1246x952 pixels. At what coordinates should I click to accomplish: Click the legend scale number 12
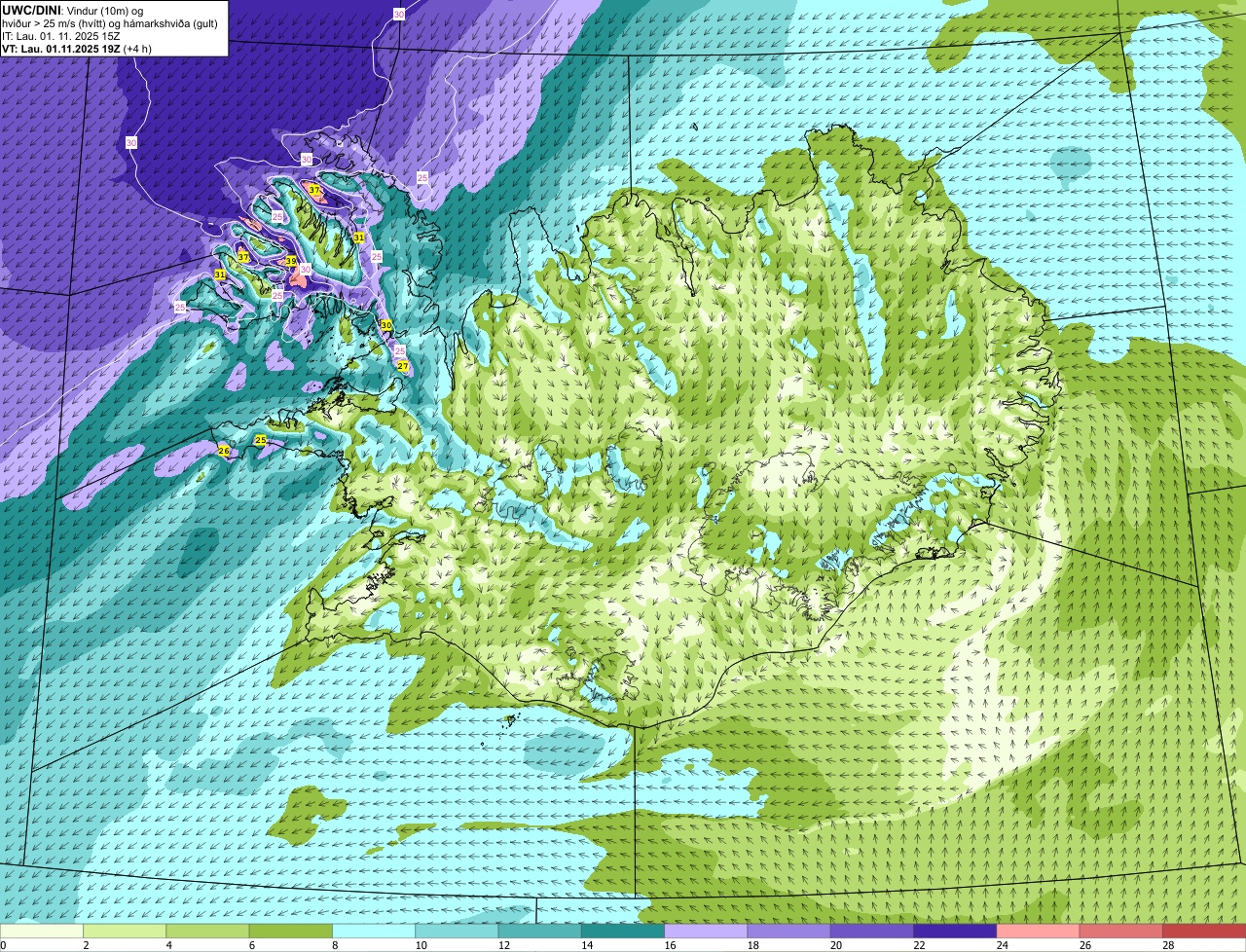[503, 945]
